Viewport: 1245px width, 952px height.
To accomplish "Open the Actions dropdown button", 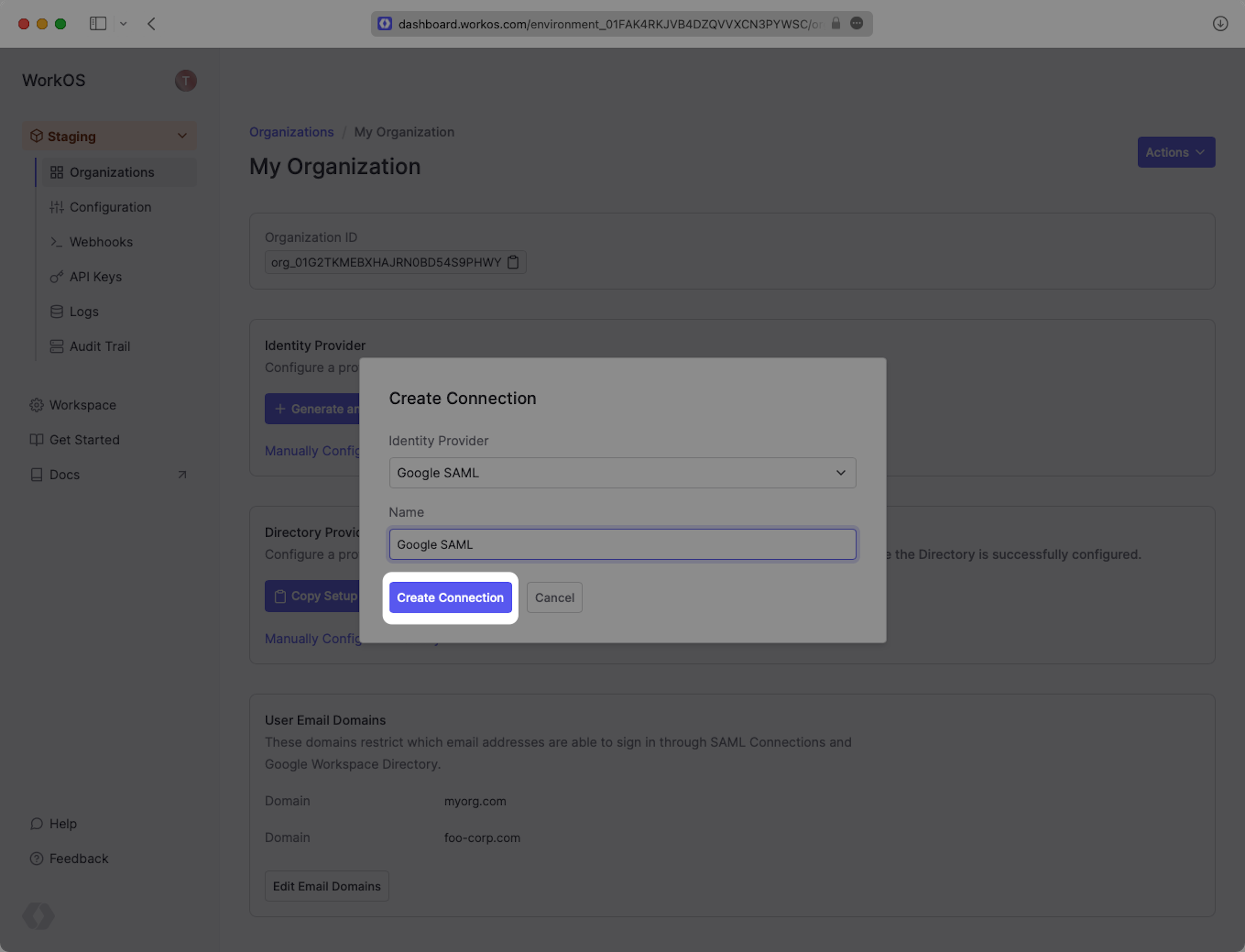I will pyautogui.click(x=1176, y=152).
